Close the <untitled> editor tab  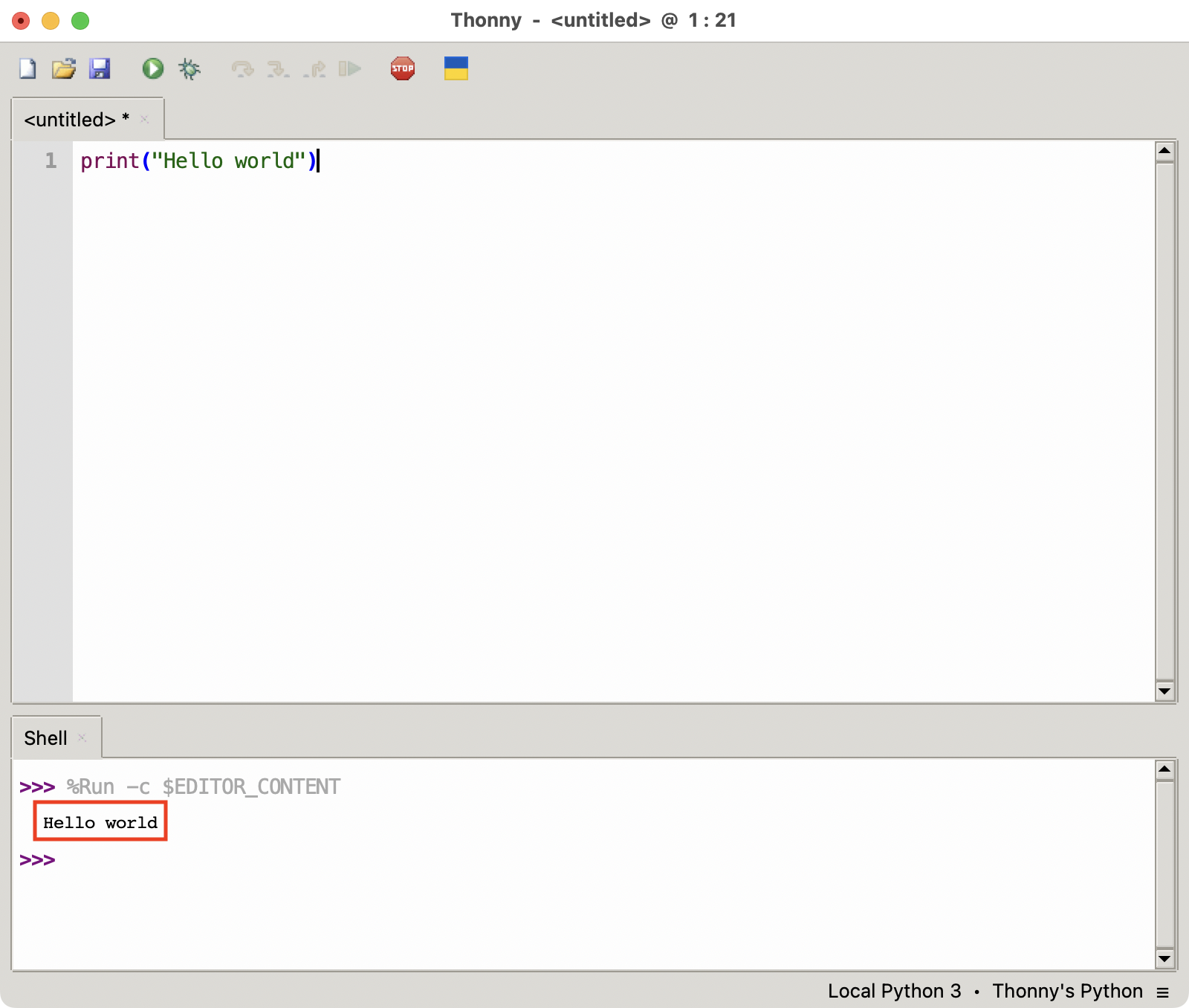[145, 120]
